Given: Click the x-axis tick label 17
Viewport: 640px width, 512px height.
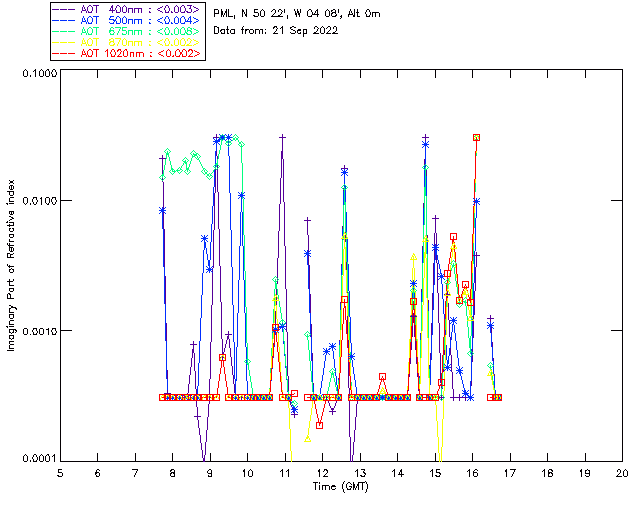Looking at the screenshot, I should tap(510, 473).
